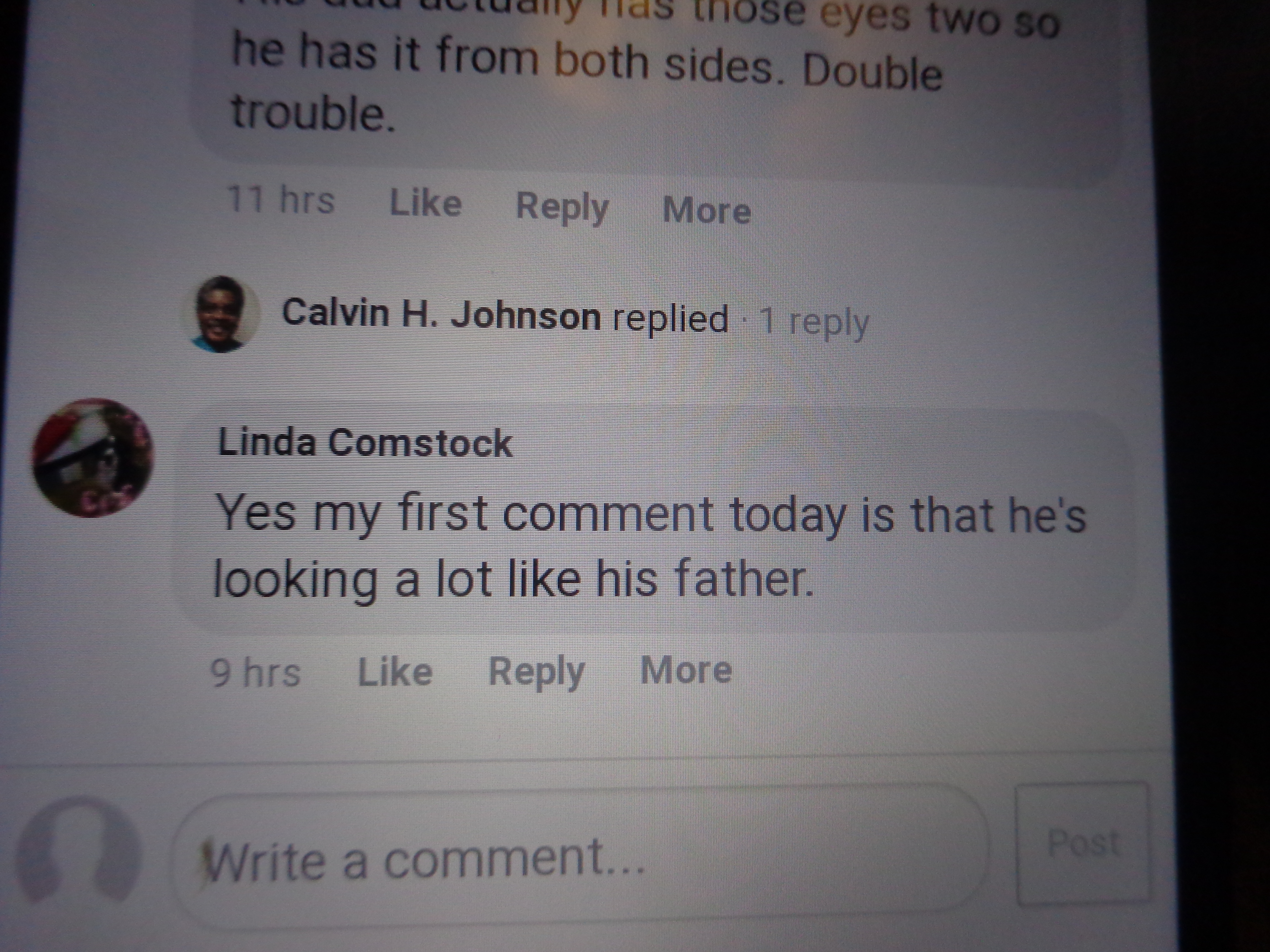Open Linda Comstock's profile picture
The height and width of the screenshot is (952, 1270).
coord(93,457)
